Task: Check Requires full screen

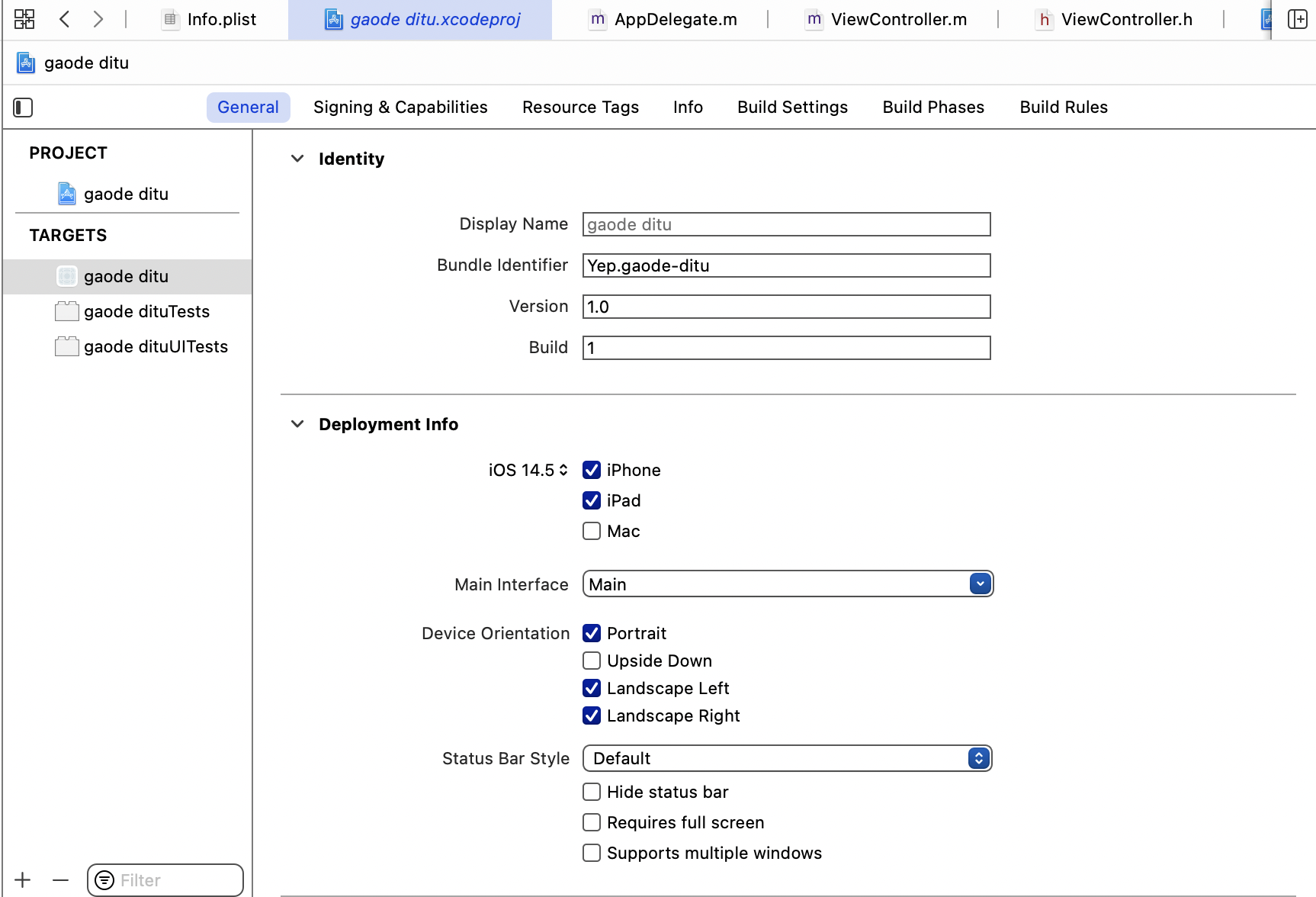Action: point(592,822)
